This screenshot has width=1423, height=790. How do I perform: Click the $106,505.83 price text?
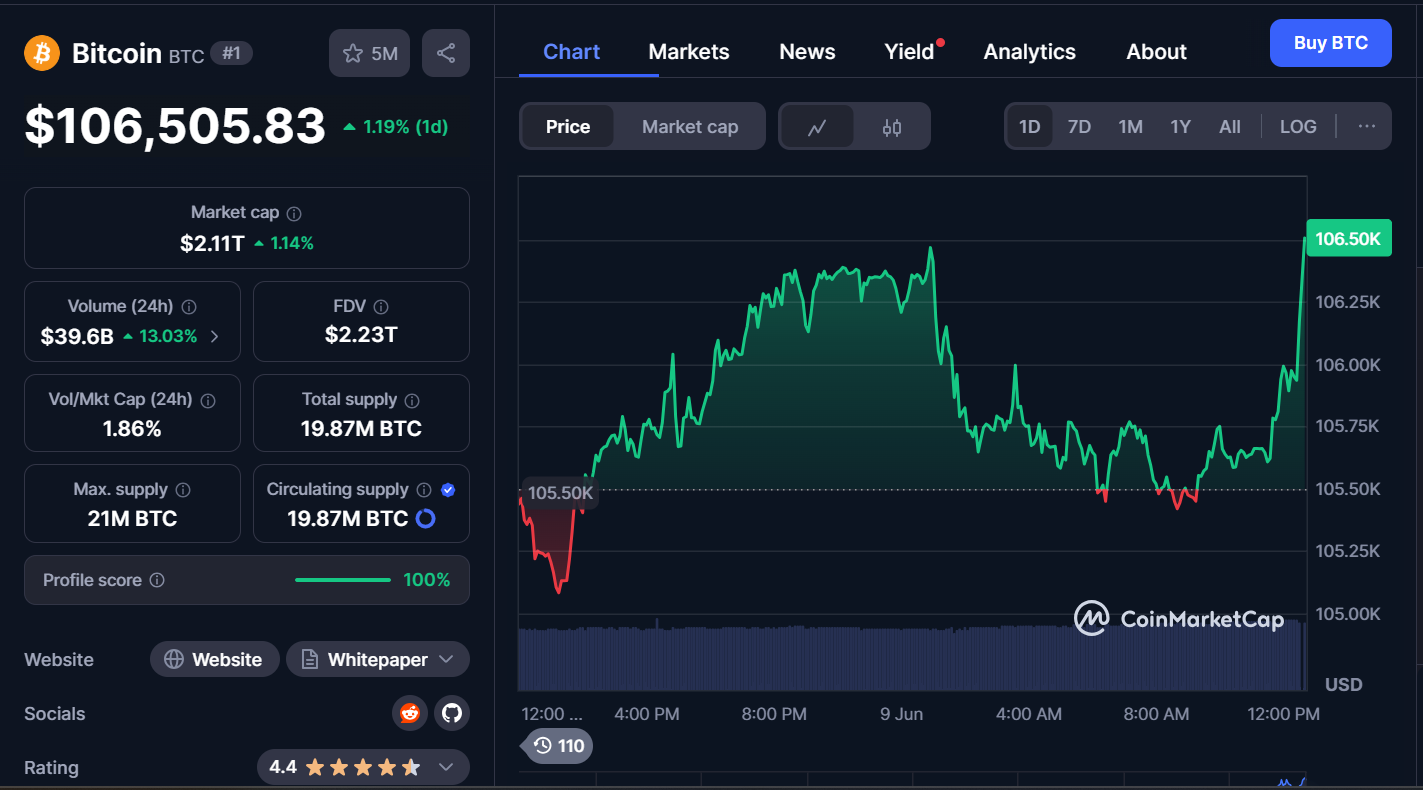tap(175, 127)
